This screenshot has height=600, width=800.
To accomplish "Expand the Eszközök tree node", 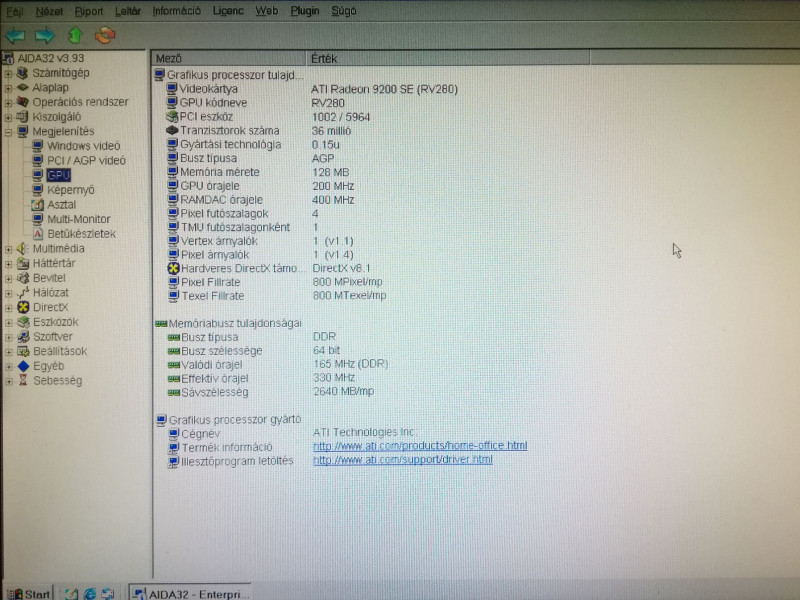I will click(8, 323).
